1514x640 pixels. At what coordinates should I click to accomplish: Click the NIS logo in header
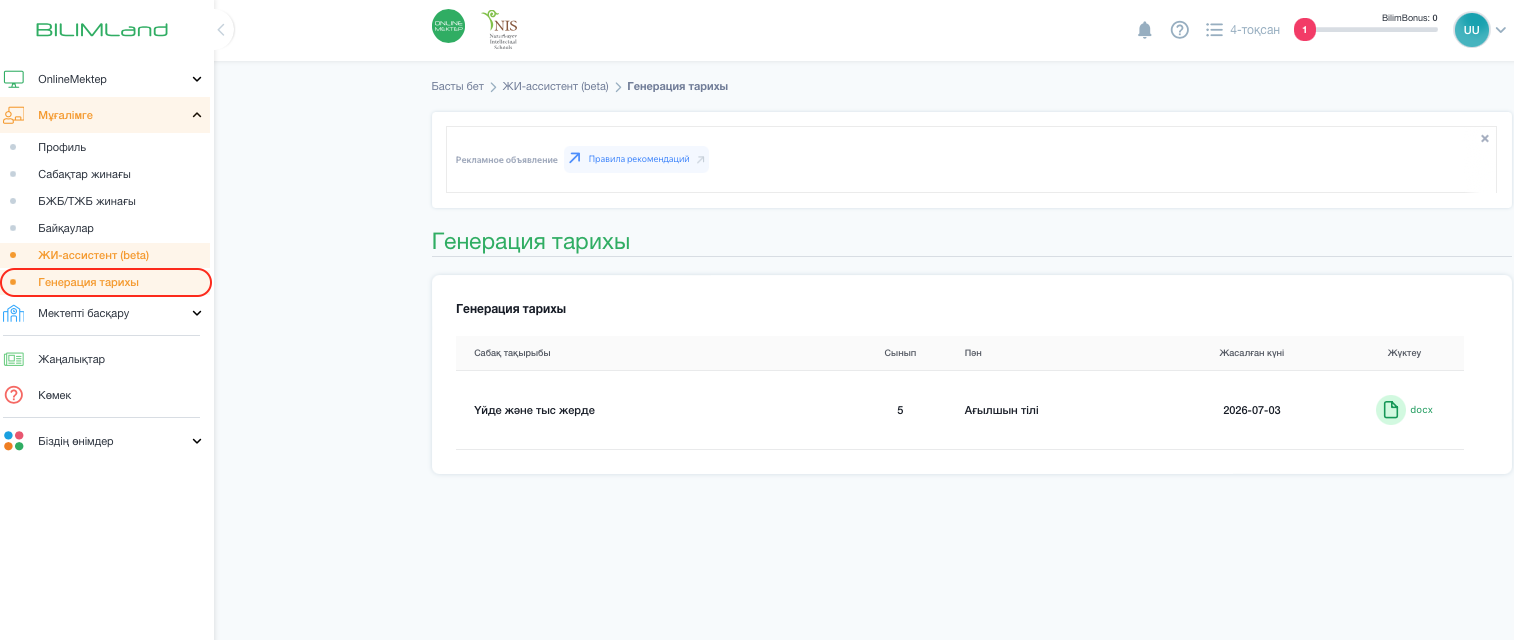tap(499, 30)
